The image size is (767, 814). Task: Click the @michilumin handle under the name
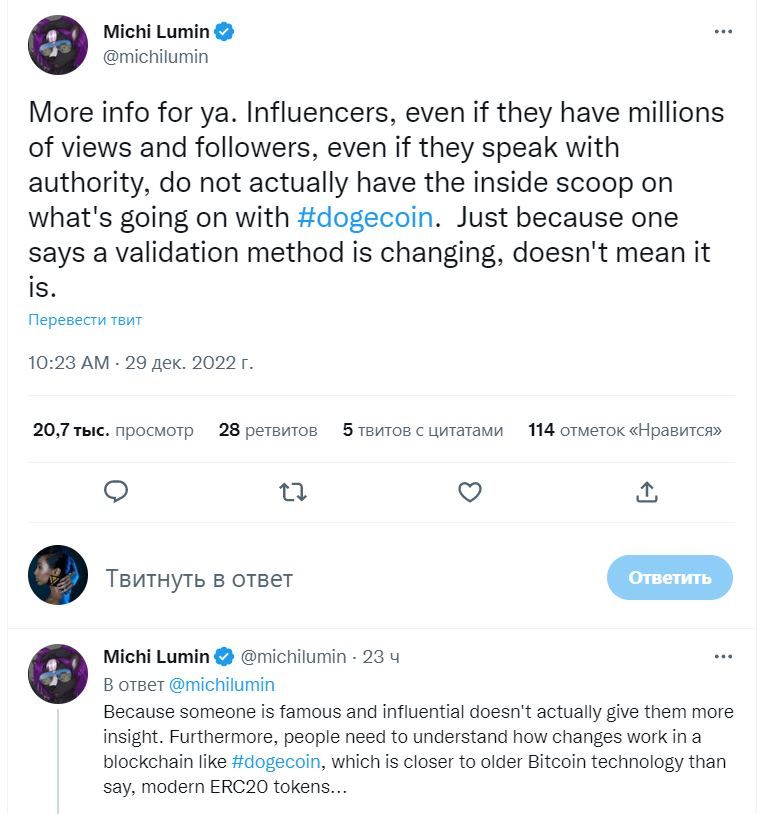(x=156, y=57)
